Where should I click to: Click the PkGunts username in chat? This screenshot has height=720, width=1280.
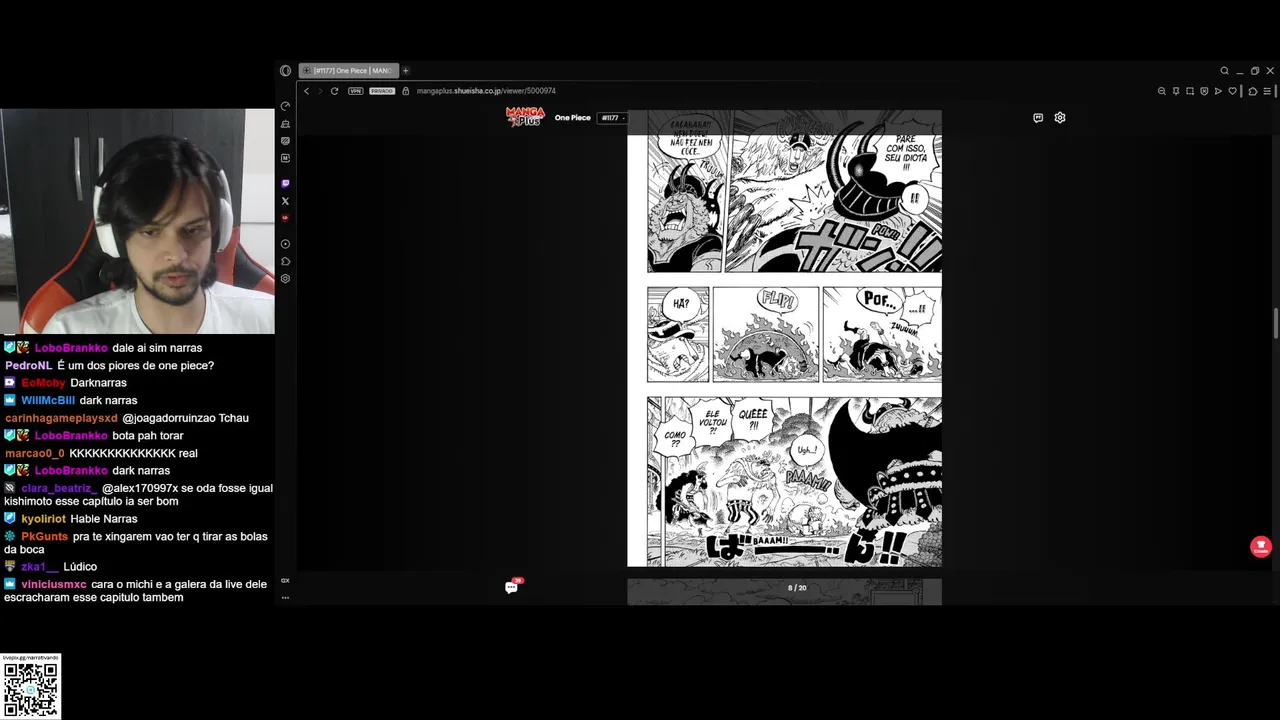(x=44, y=537)
